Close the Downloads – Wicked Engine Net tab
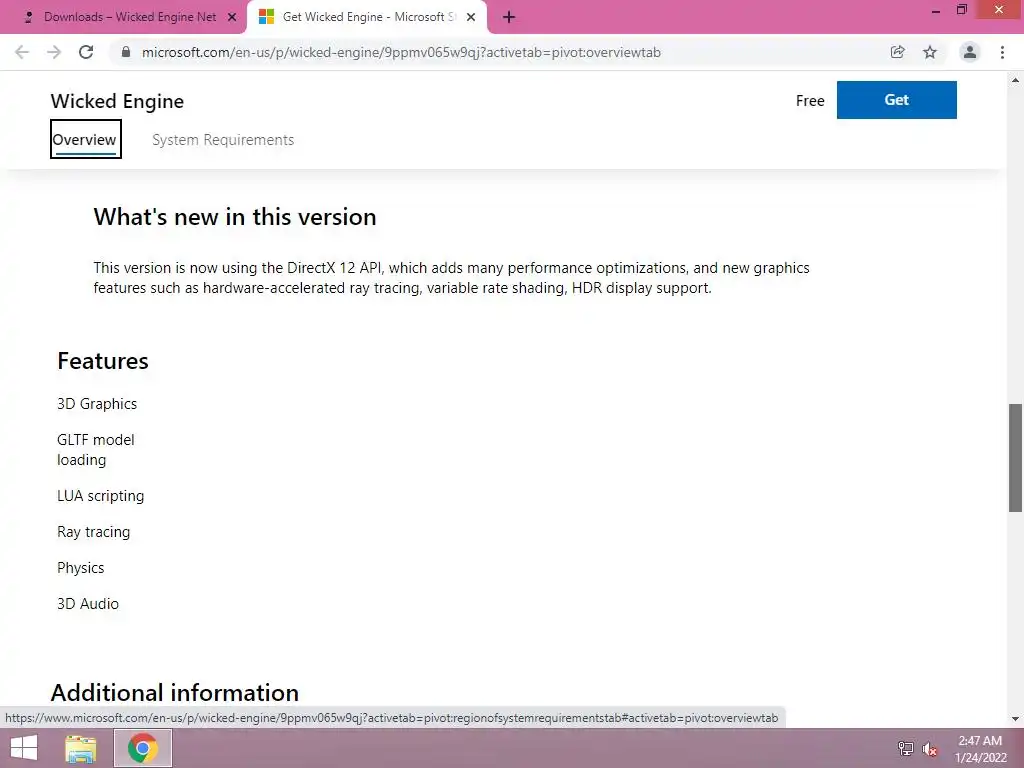Screen dimensions: 1024x768 [x=232, y=17]
